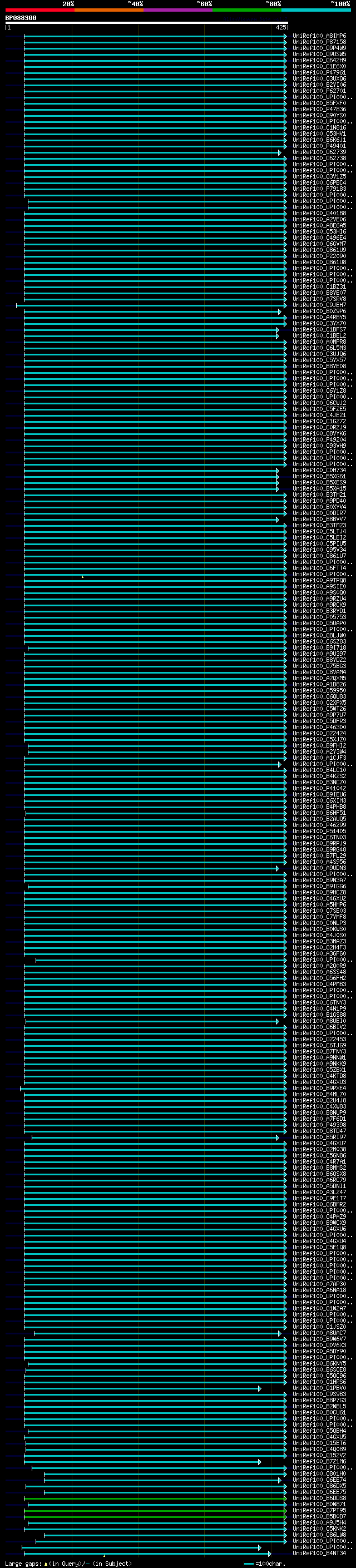Select hit label UniRef100_B9FHI2
Screen dimensions: 356x1568
click(x=319, y=746)
